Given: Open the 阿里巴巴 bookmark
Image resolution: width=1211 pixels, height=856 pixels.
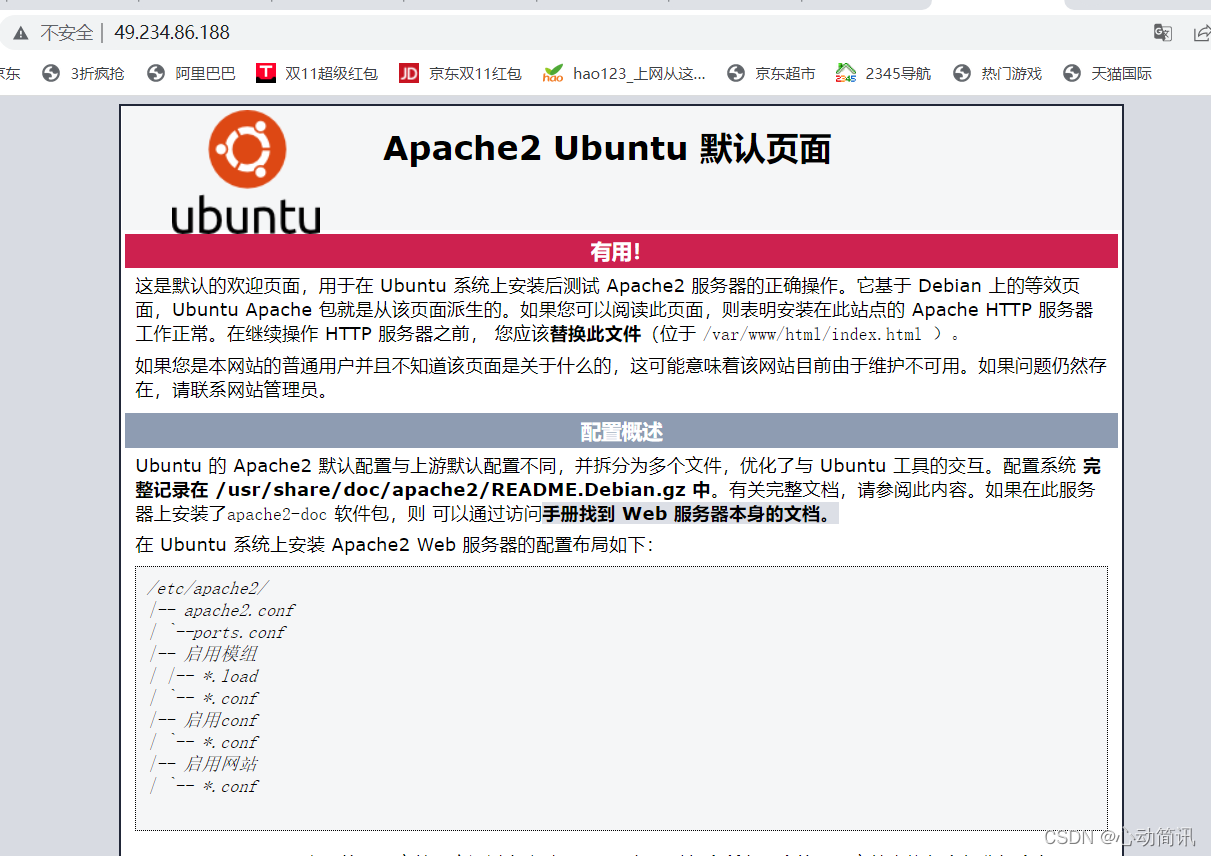Looking at the screenshot, I should (191, 73).
